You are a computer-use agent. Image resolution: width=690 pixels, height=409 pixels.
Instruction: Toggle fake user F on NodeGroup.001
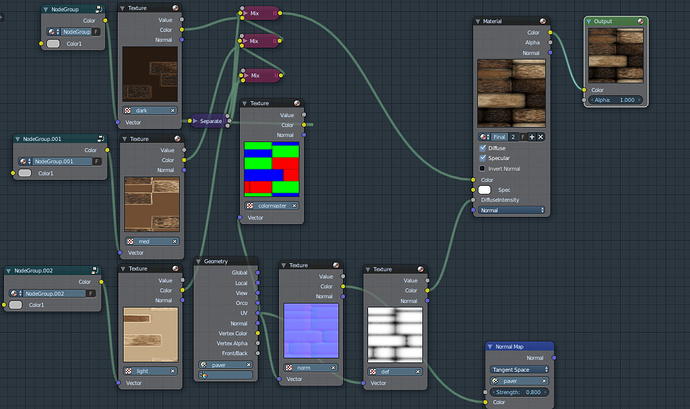[97, 161]
